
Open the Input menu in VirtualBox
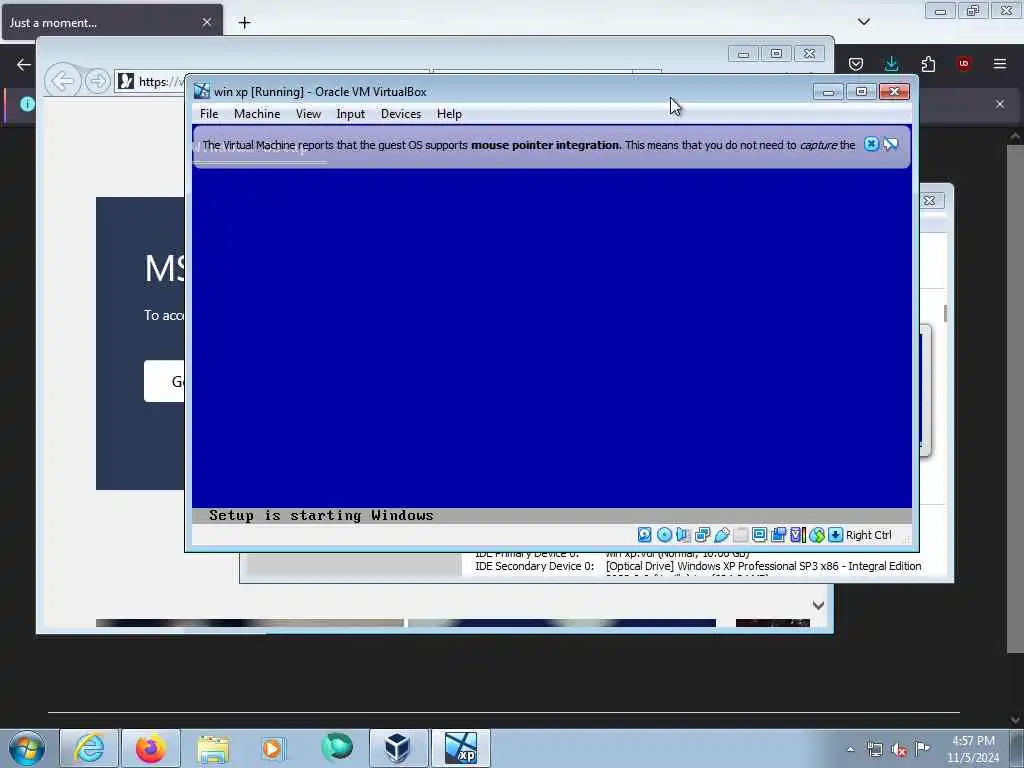click(351, 114)
